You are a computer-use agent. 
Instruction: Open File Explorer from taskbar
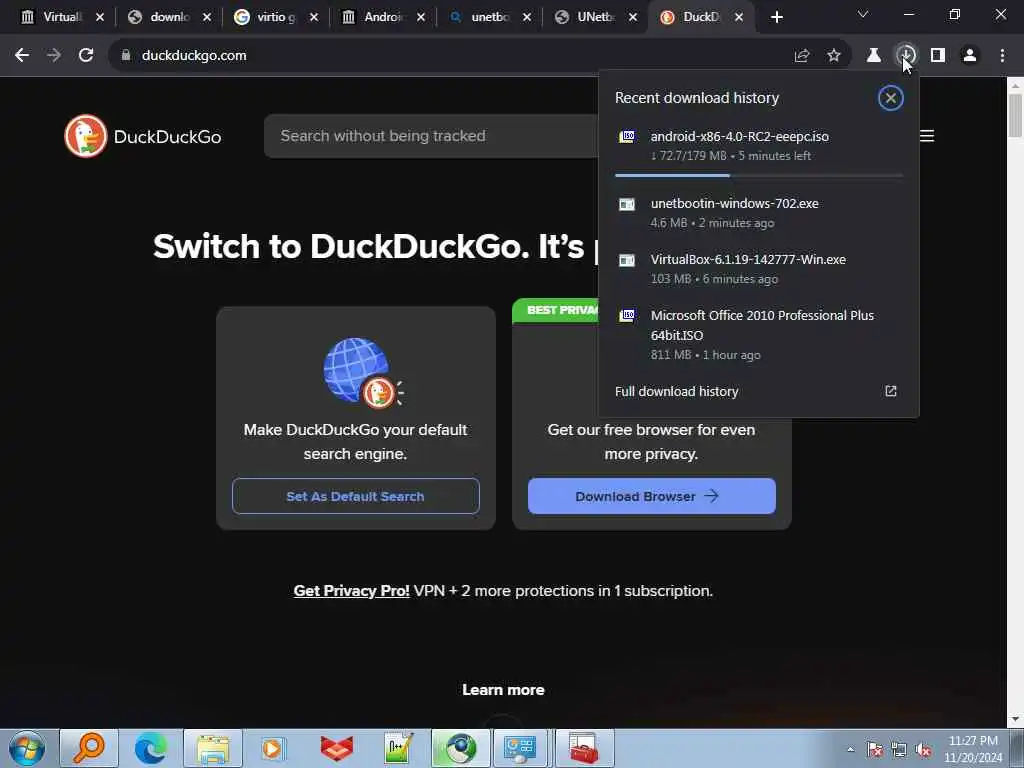click(213, 748)
